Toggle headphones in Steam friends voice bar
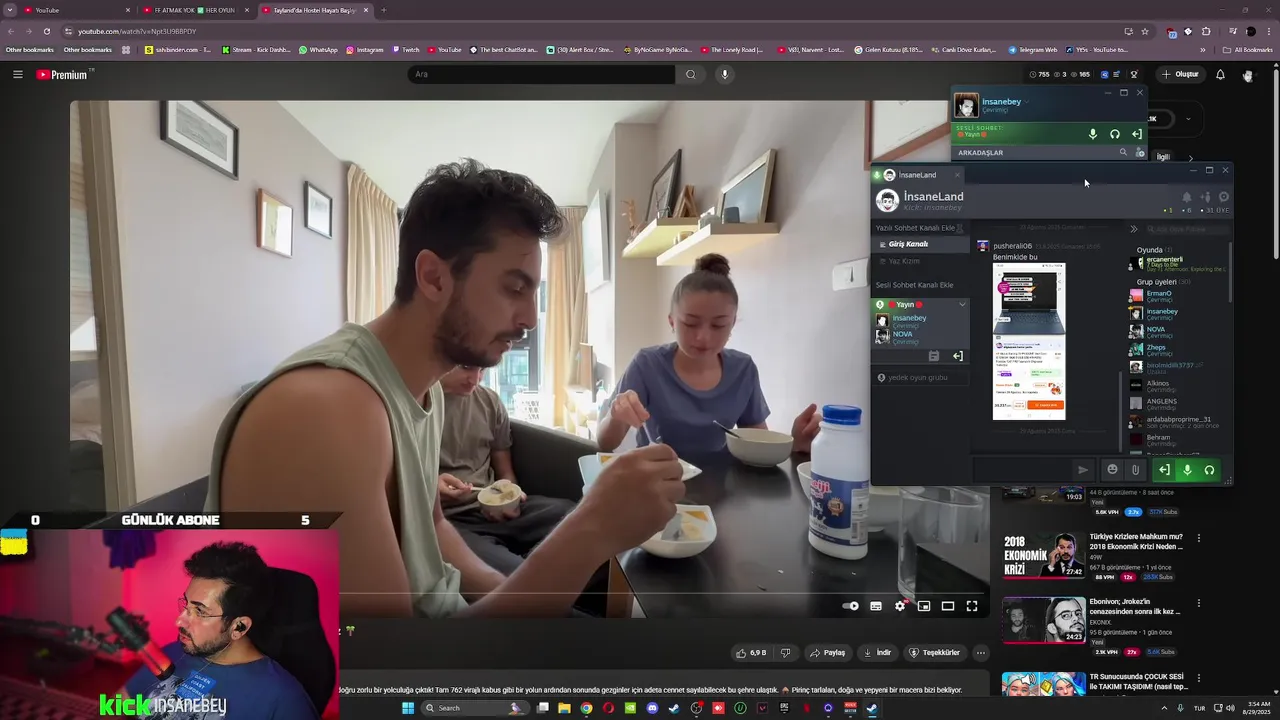1280x720 pixels. 1115,134
